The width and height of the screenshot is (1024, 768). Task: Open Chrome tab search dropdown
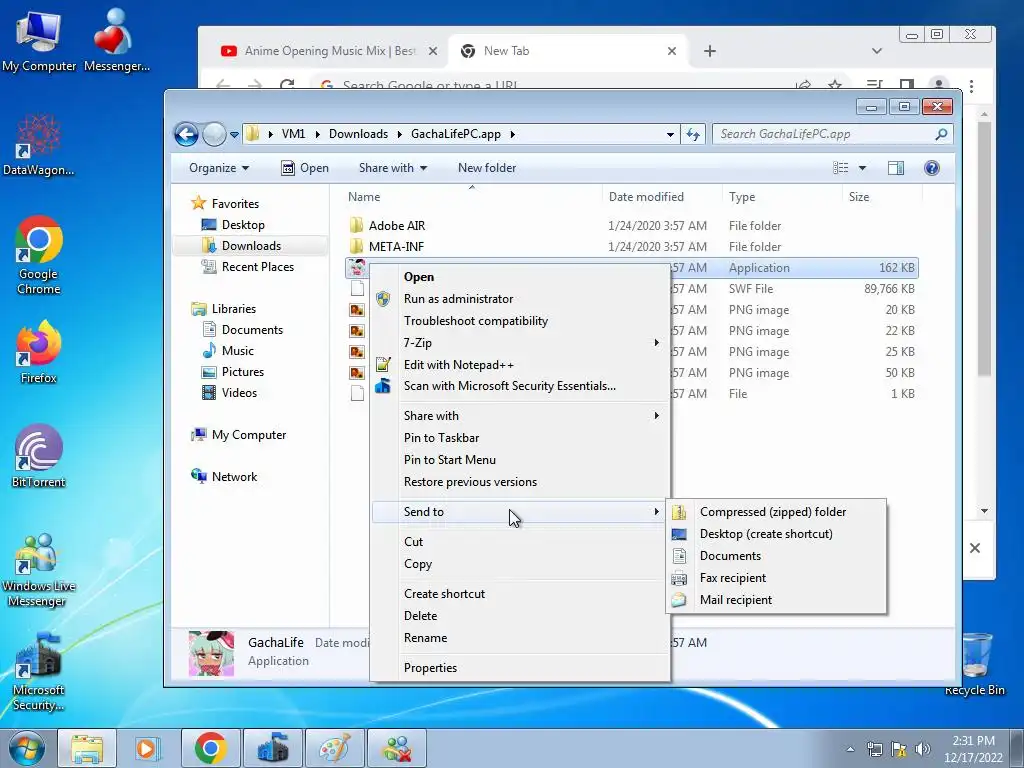click(877, 51)
